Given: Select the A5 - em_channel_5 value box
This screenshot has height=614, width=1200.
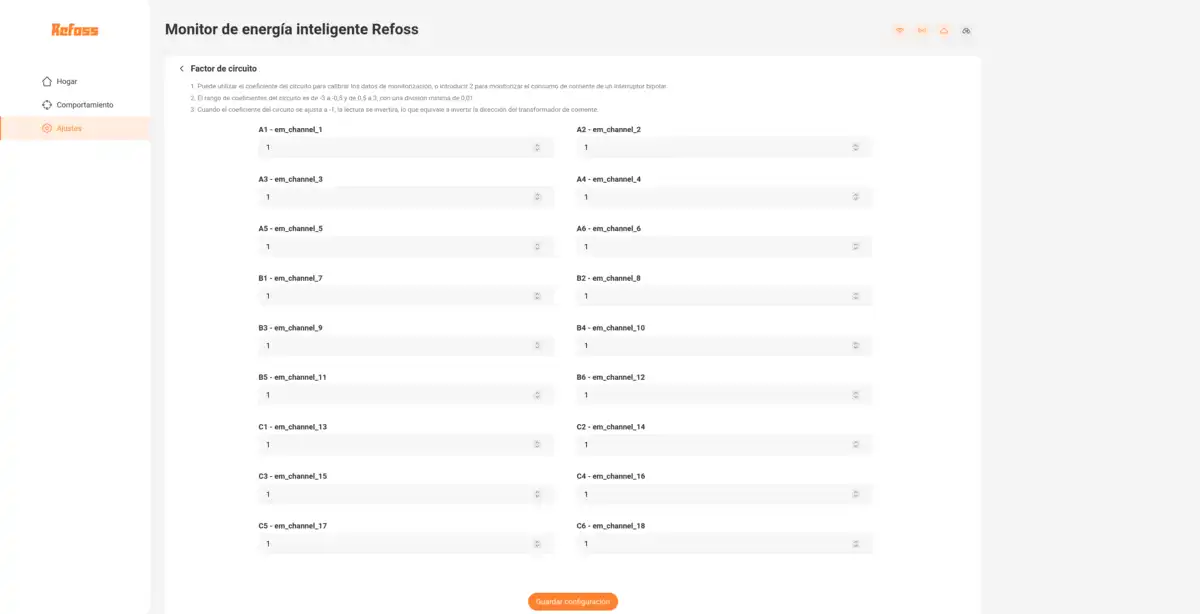Looking at the screenshot, I should 395,247.
